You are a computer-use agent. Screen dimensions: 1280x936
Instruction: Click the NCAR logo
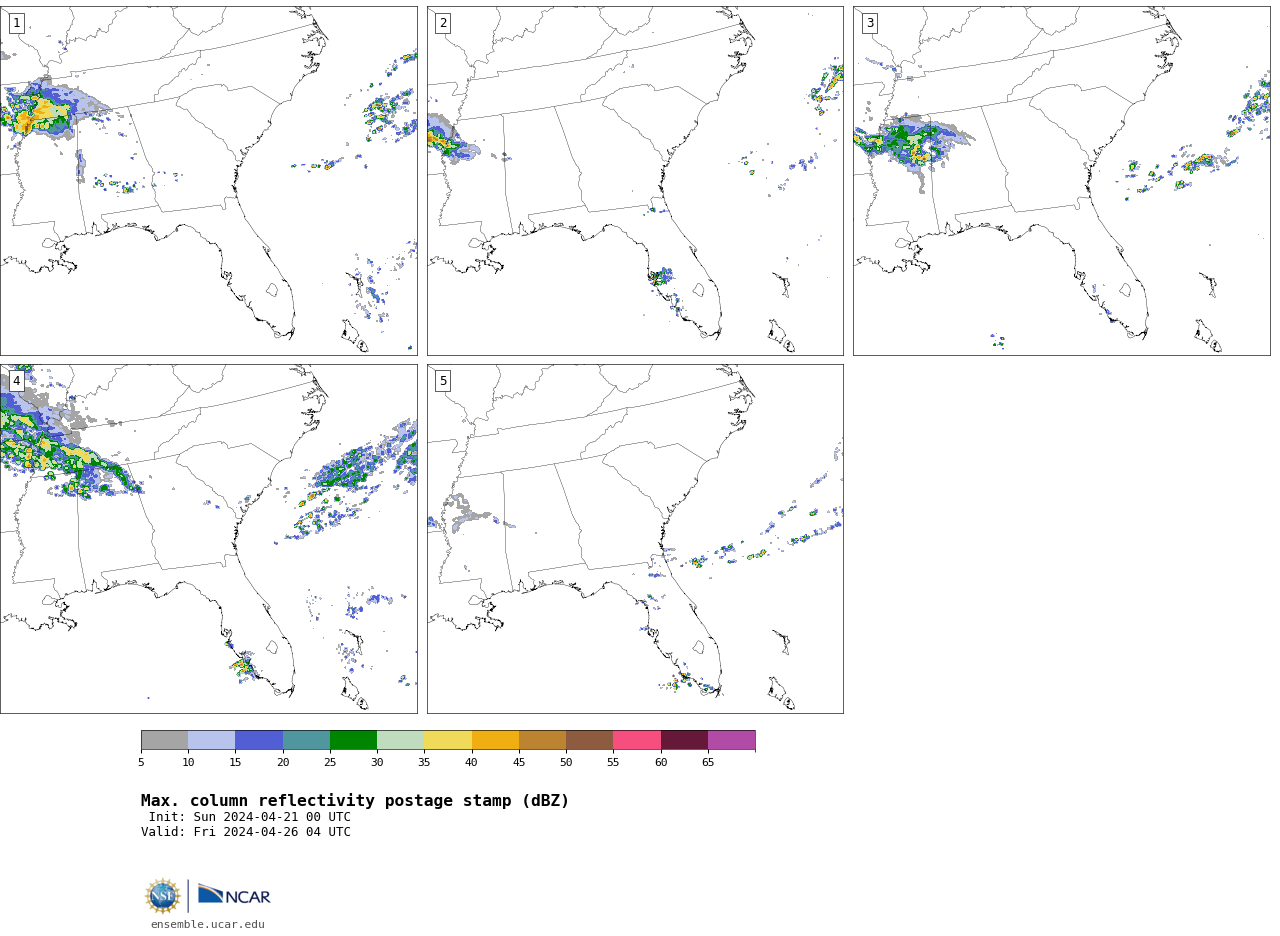(234, 895)
